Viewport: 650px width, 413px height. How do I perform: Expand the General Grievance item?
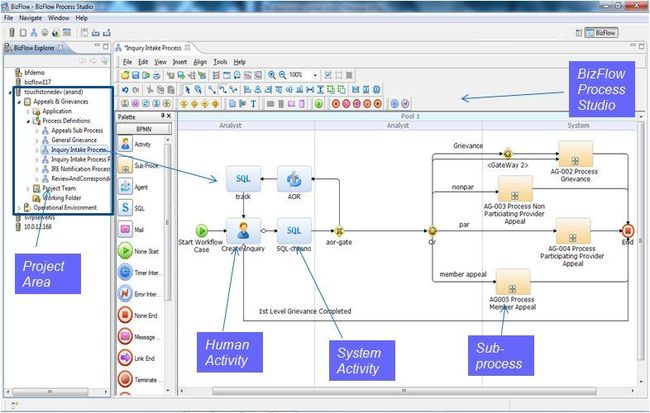click(37, 140)
